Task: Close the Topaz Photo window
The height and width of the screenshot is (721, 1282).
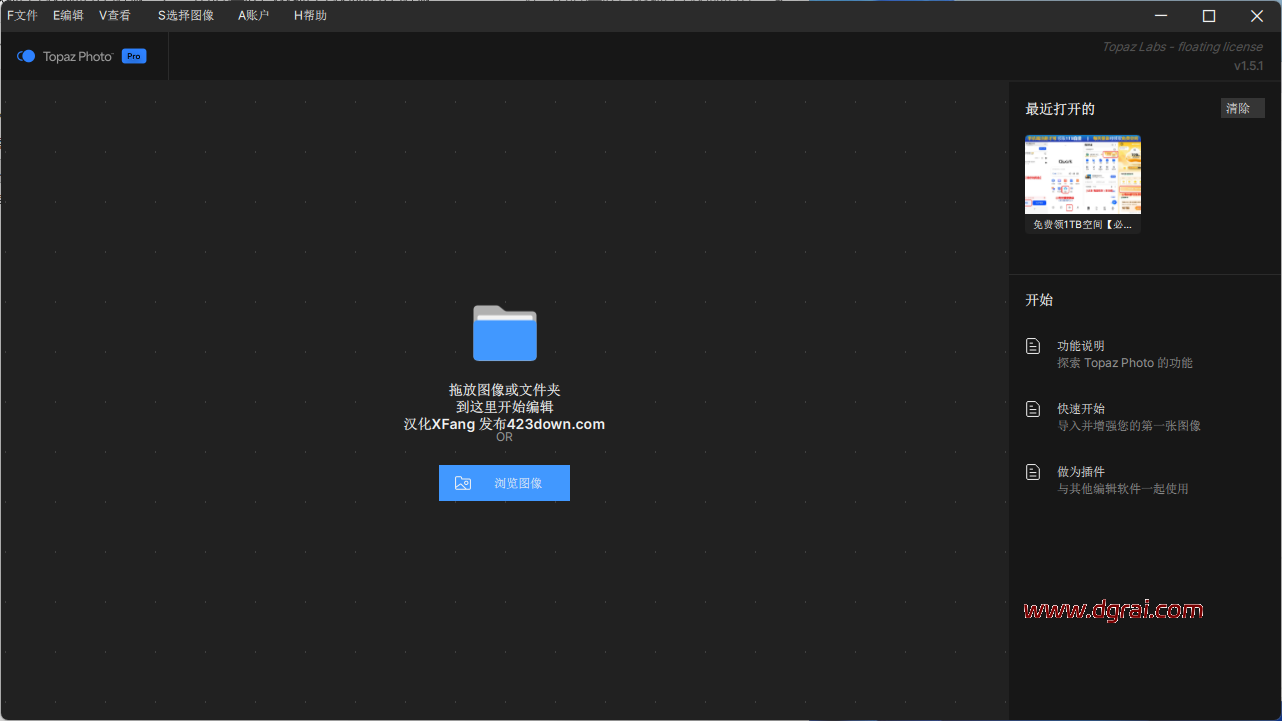Action: [1257, 16]
